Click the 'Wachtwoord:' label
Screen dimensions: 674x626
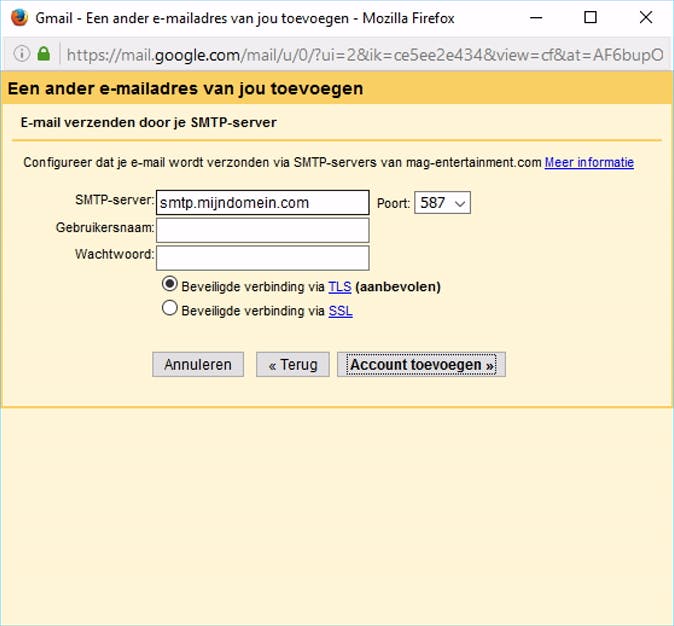pos(114,254)
